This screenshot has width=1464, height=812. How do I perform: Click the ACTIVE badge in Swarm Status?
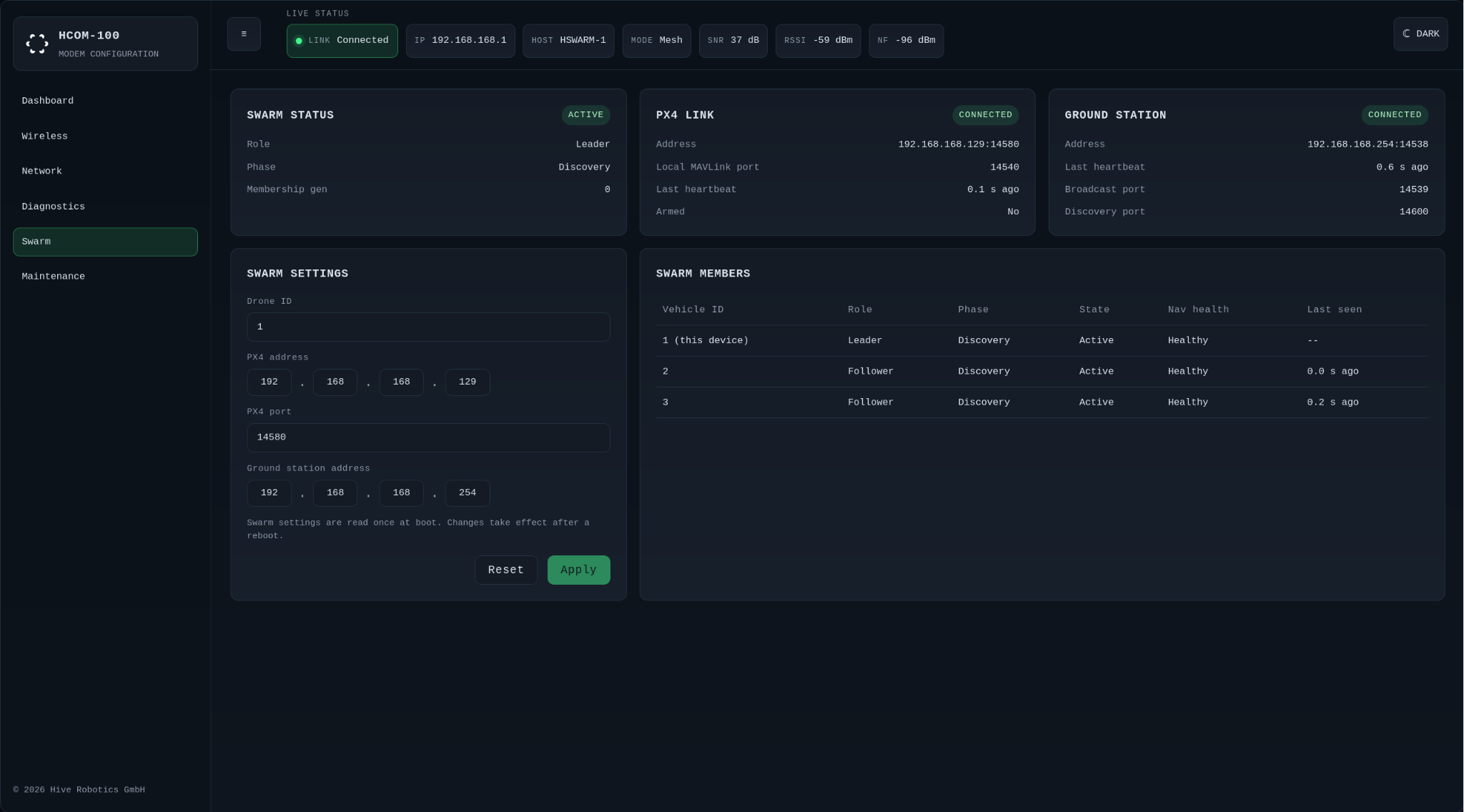pos(585,115)
